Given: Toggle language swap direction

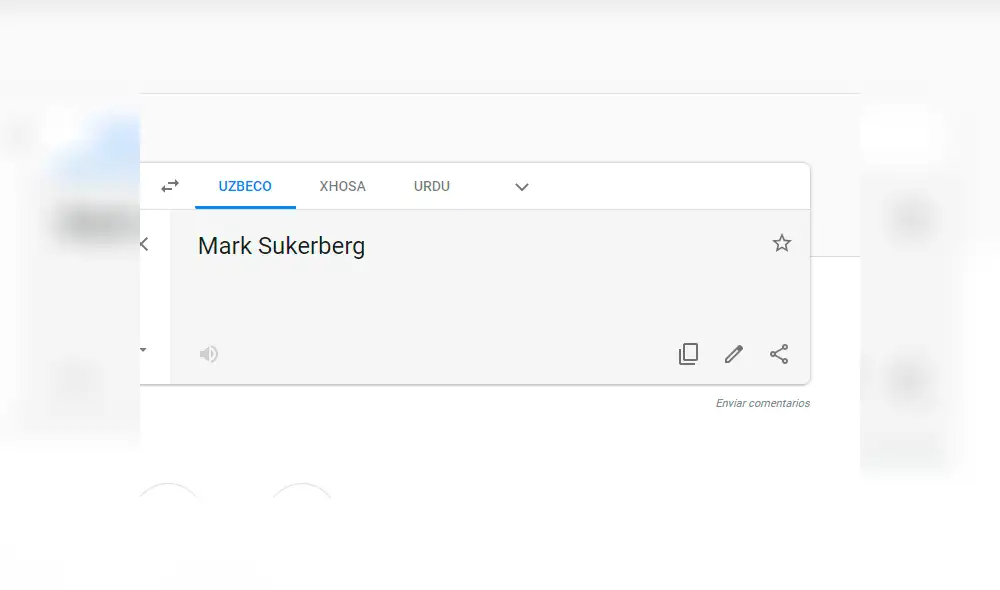Looking at the screenshot, I should 169,186.
